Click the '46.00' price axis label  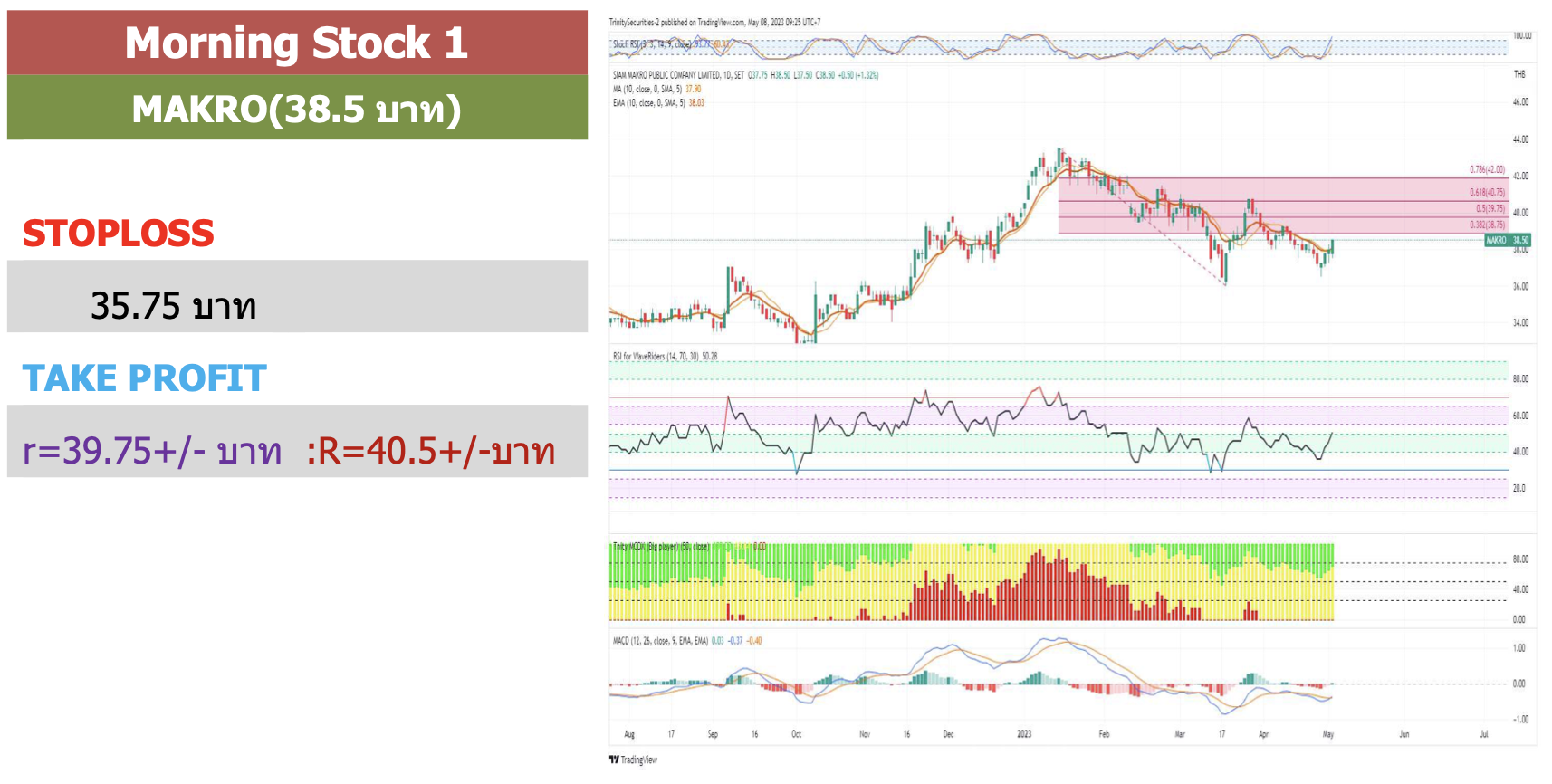point(1520,102)
